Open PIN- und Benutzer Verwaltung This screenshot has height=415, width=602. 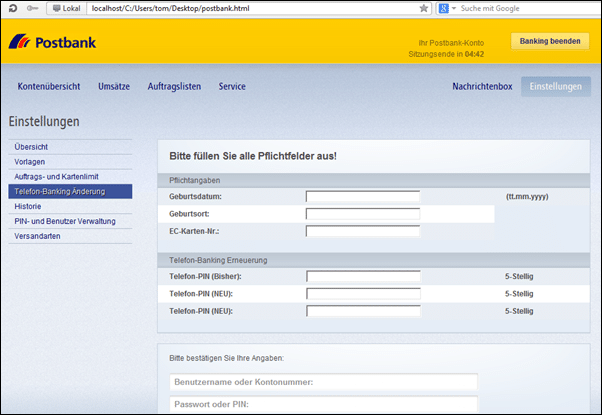(x=70, y=221)
